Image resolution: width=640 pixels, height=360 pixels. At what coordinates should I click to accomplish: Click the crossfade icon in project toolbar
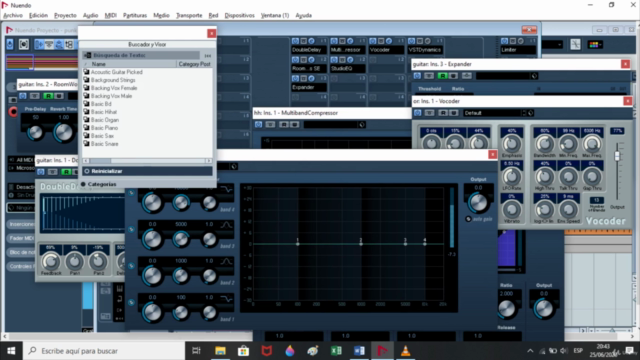575,44
